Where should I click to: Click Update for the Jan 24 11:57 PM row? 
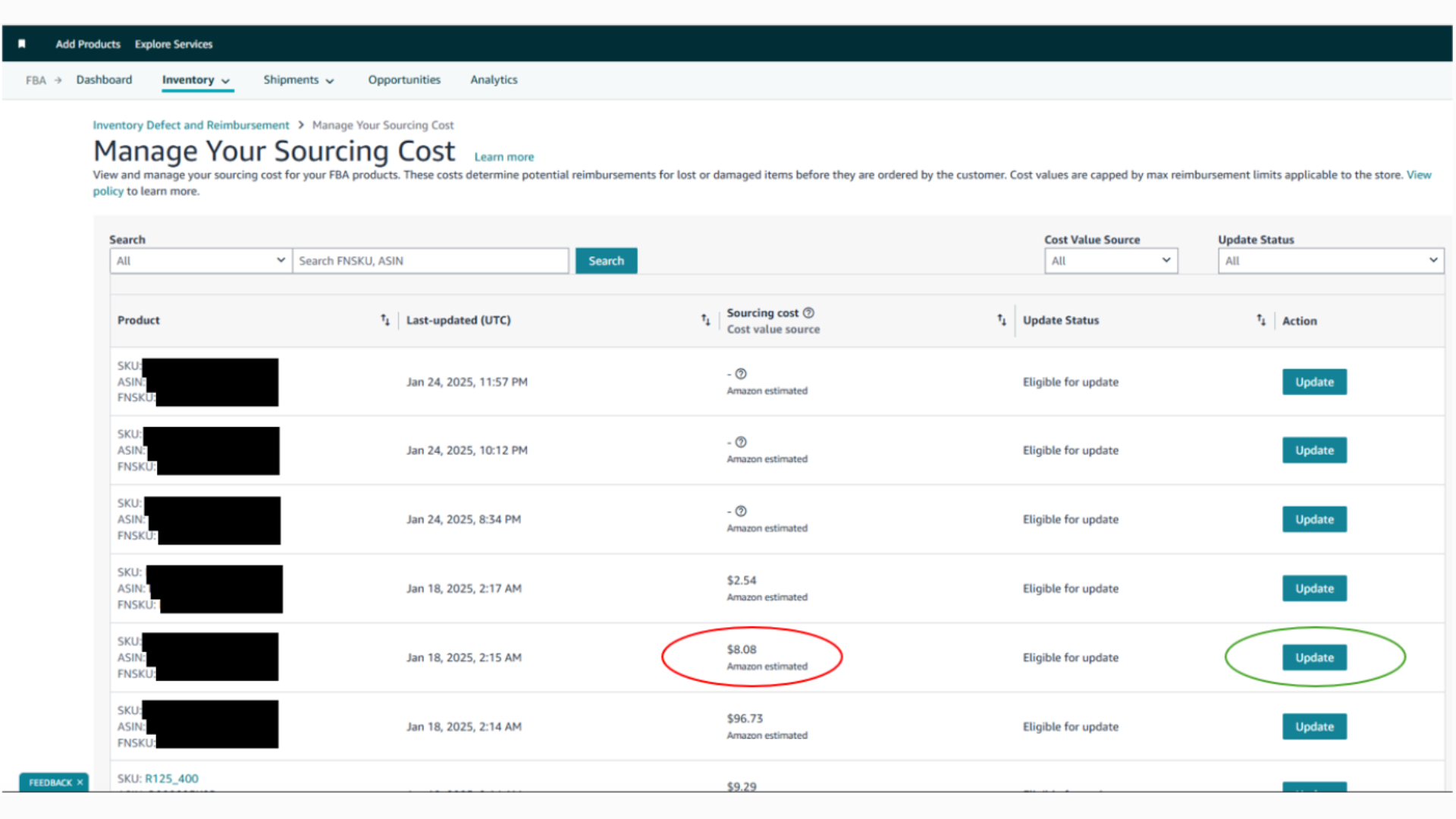click(1314, 382)
